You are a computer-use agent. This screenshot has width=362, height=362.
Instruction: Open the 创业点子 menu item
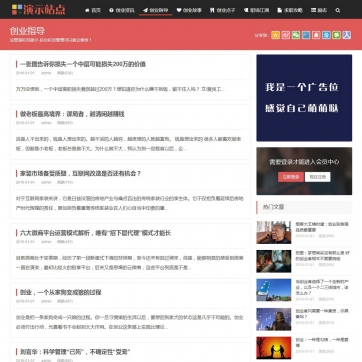pyautogui.click(x=222, y=10)
